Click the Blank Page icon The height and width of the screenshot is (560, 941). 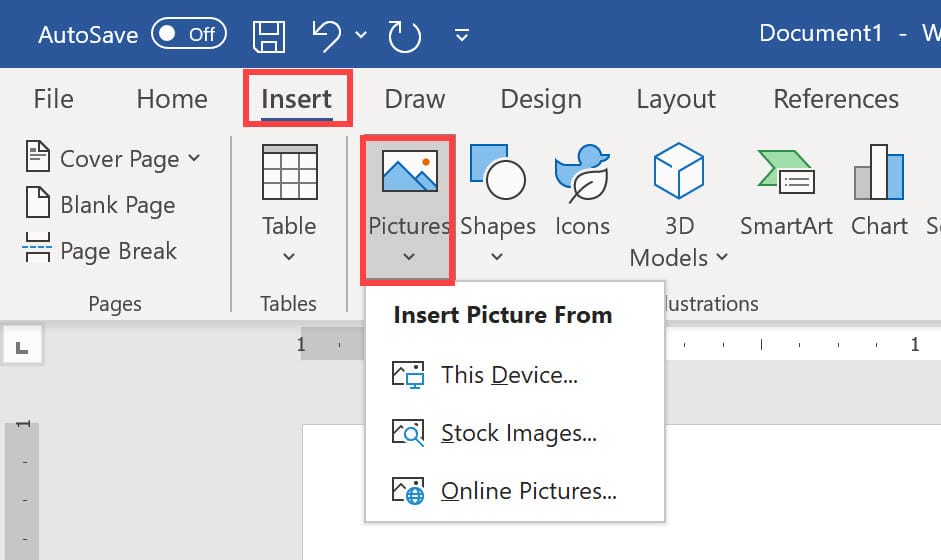tap(37, 204)
